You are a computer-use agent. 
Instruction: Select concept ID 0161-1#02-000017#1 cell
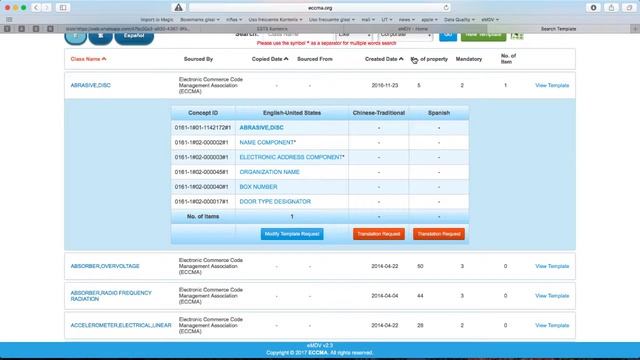tap(203, 202)
